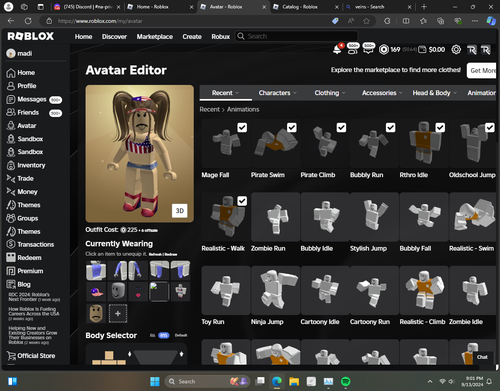Click the Get More button

482,70
